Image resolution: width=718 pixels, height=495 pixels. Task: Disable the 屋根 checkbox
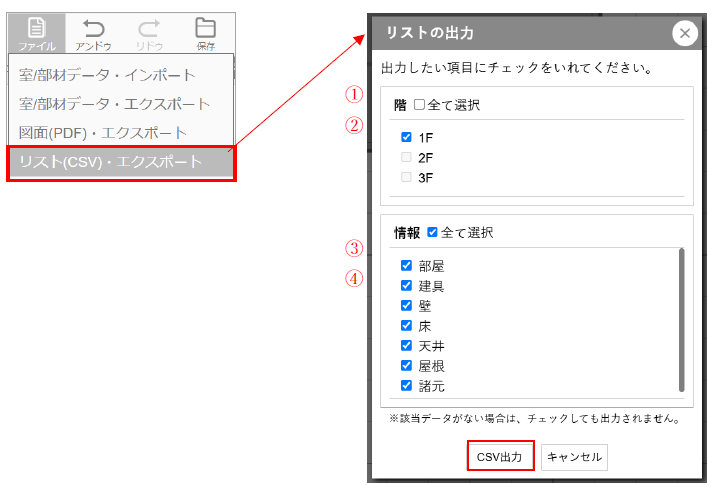pos(406,365)
